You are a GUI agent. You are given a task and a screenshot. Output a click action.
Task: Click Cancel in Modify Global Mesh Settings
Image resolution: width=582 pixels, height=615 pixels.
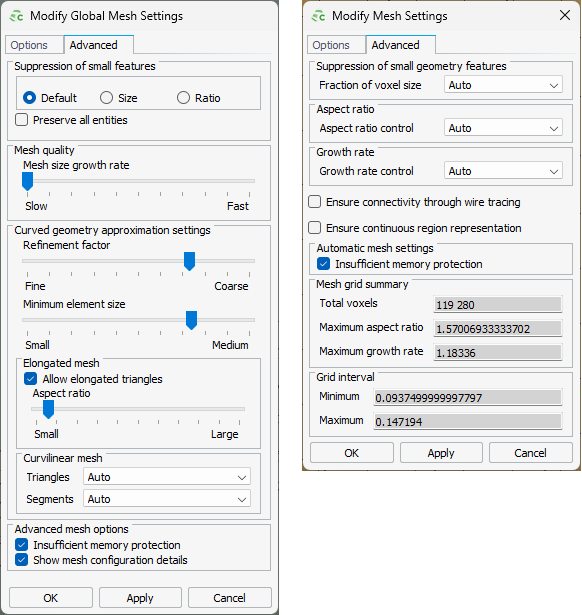coord(229,598)
